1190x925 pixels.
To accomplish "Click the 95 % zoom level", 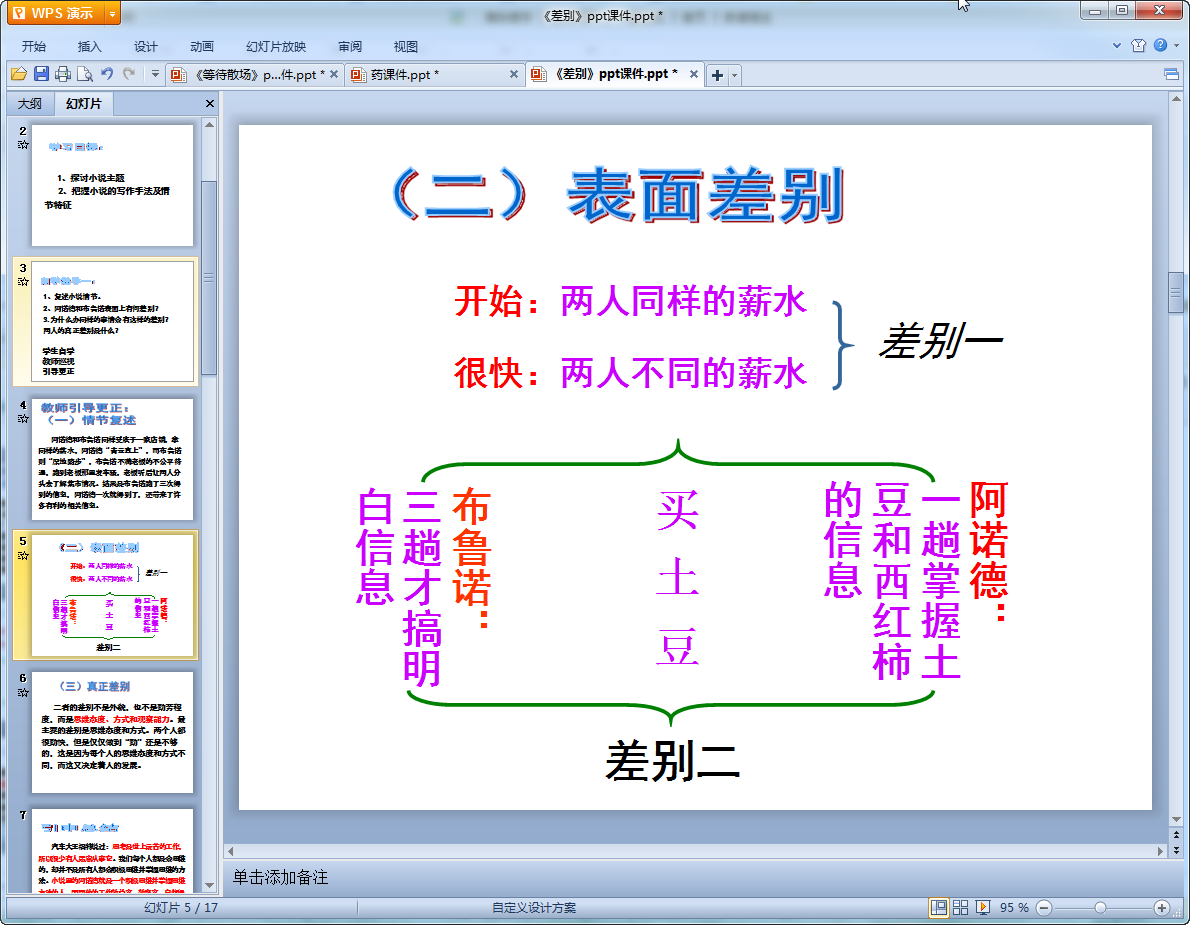I will click(1014, 908).
